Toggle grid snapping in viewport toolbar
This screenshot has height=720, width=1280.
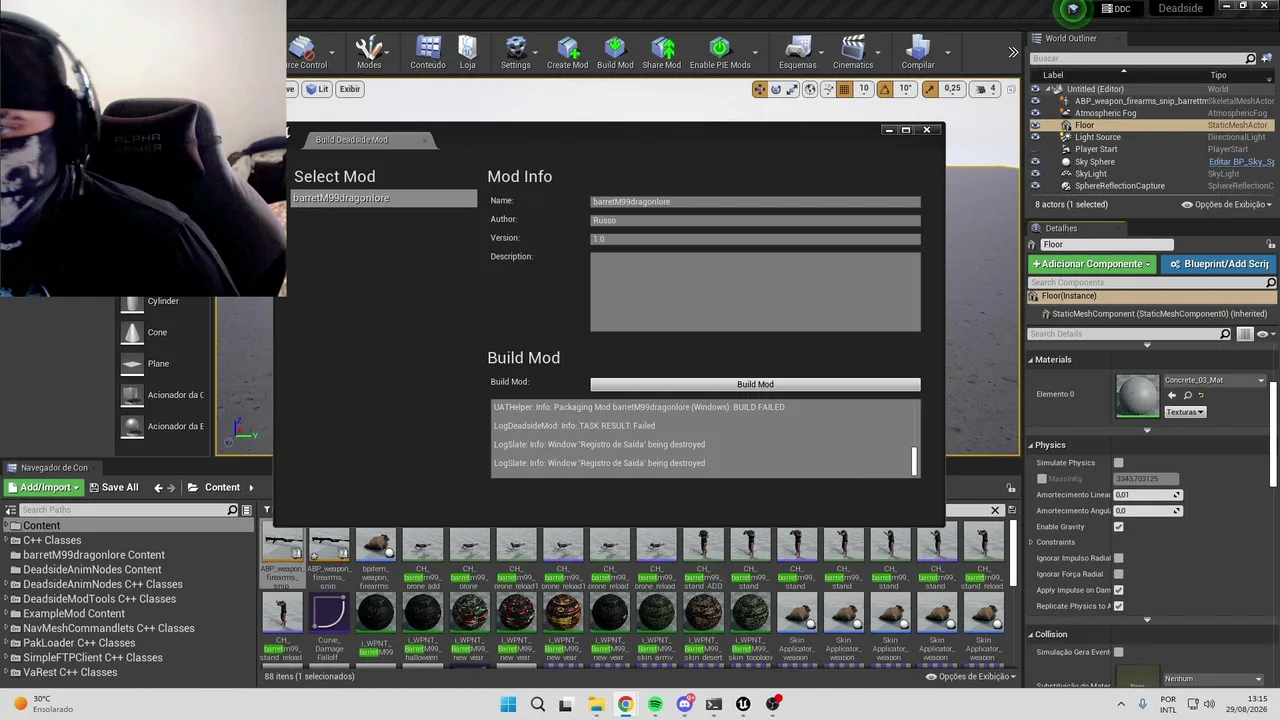click(844, 89)
